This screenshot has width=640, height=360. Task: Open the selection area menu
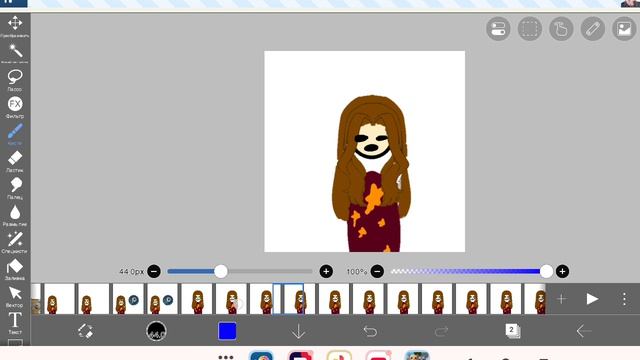(x=529, y=29)
